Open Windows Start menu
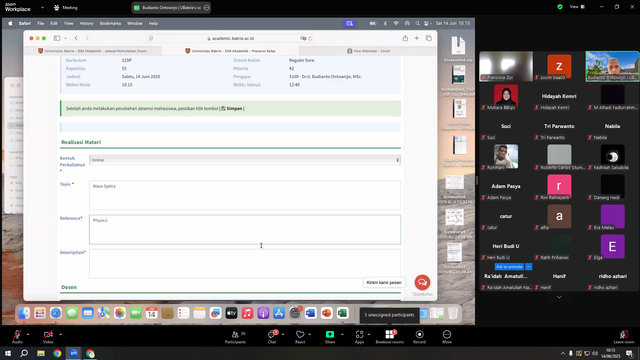640x360 pixels. 8,353
